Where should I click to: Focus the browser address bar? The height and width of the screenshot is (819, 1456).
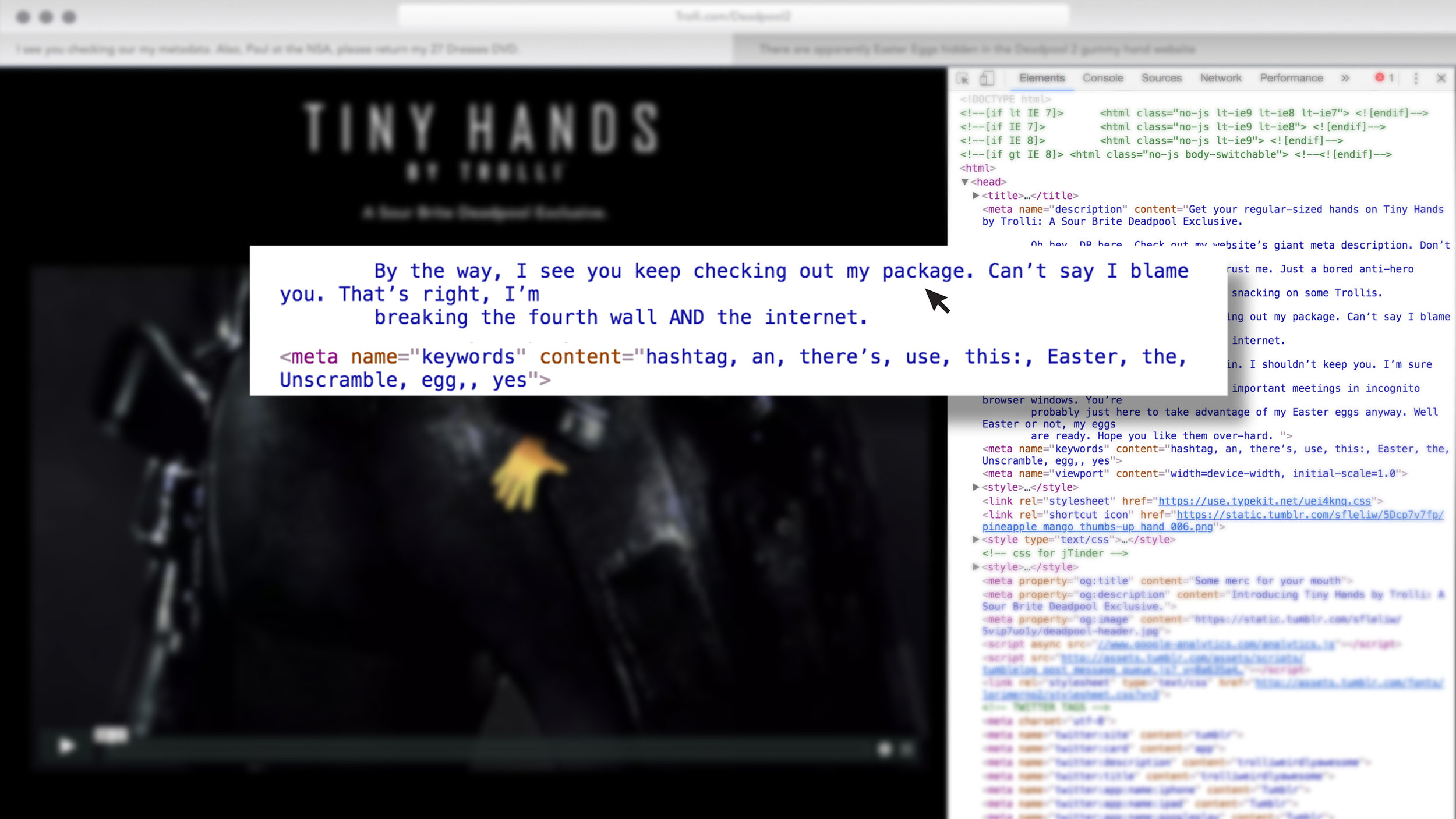point(733,16)
